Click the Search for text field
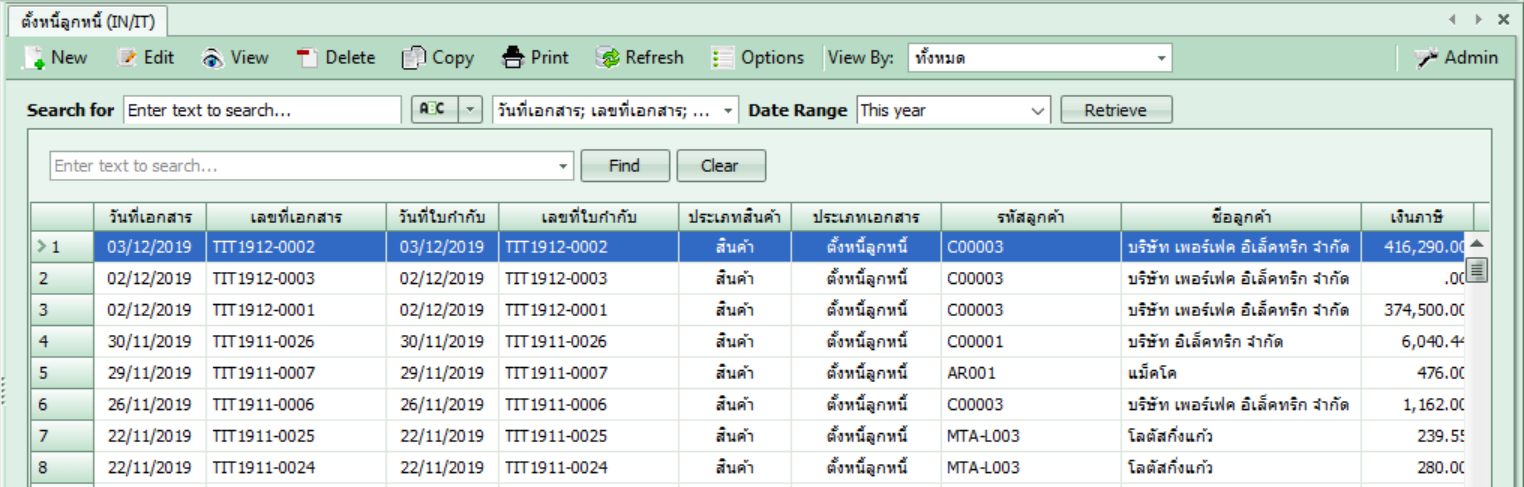The width and height of the screenshot is (1524, 487). click(262, 110)
